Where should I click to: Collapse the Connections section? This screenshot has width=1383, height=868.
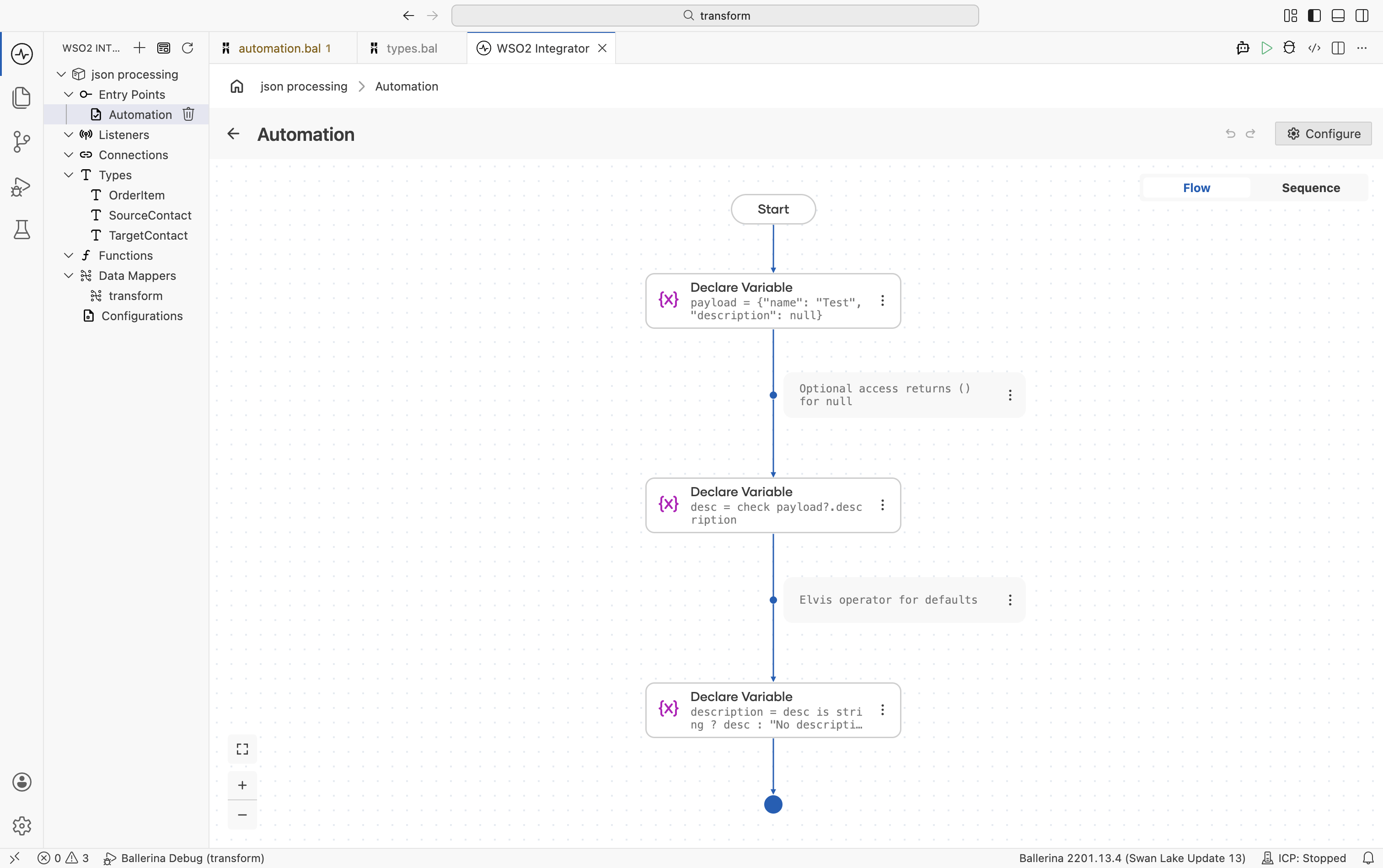click(x=69, y=155)
